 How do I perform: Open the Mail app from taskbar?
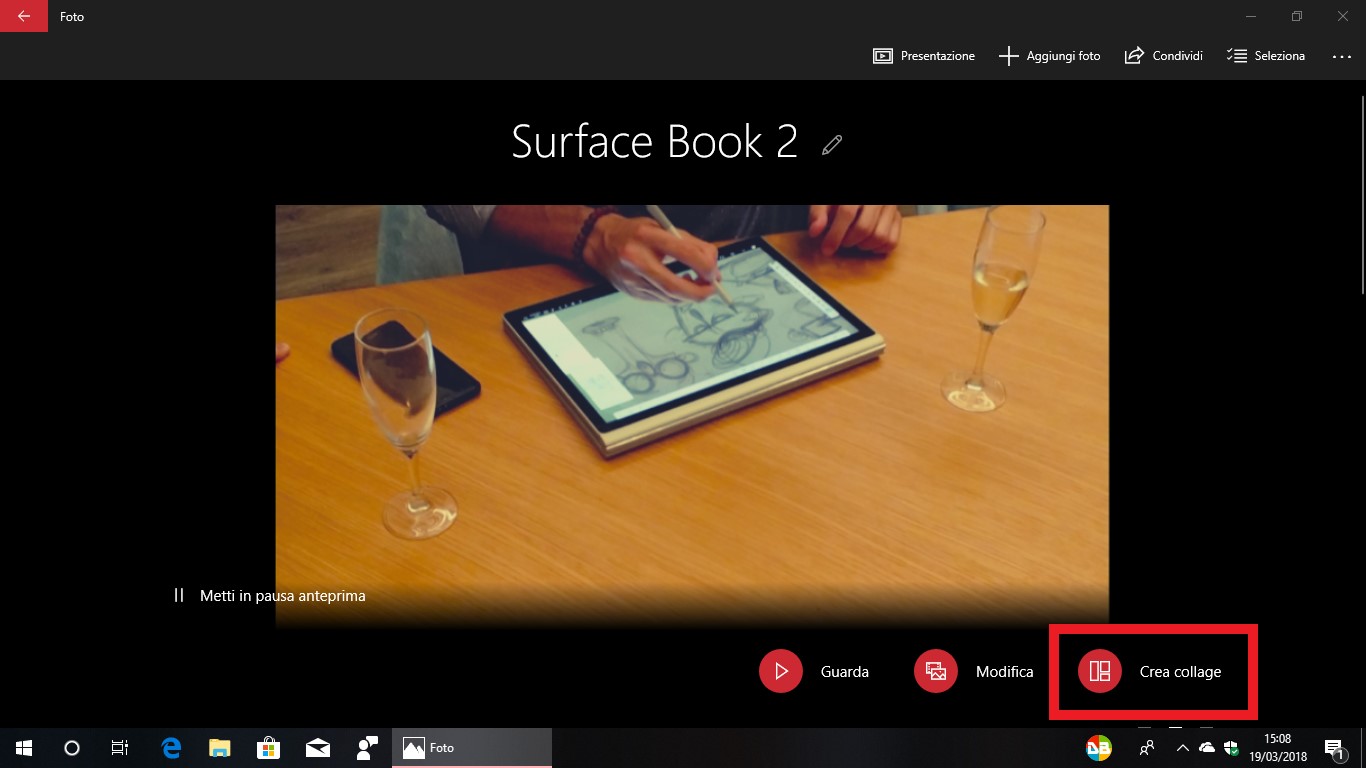(x=318, y=748)
